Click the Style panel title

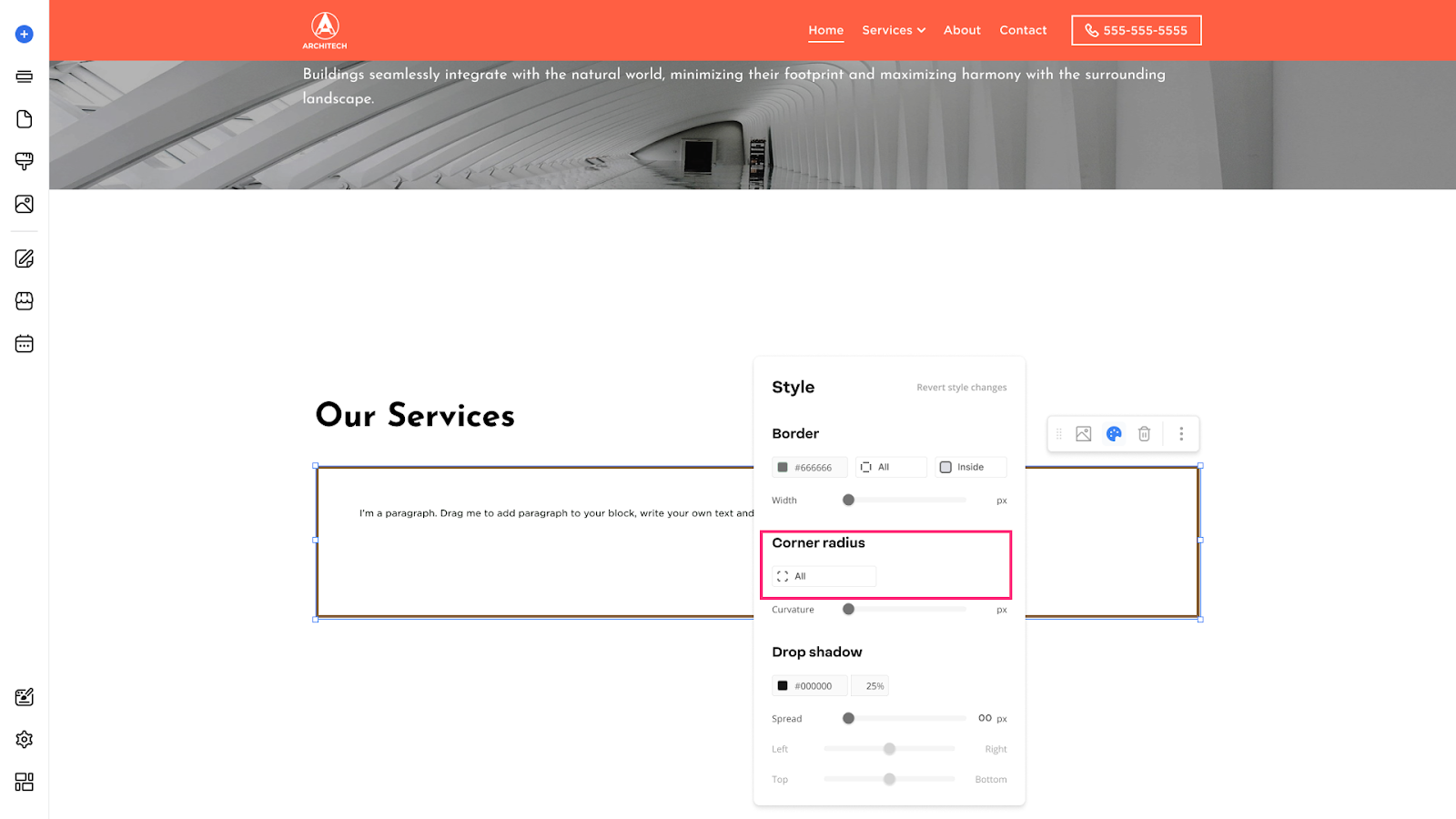793,387
